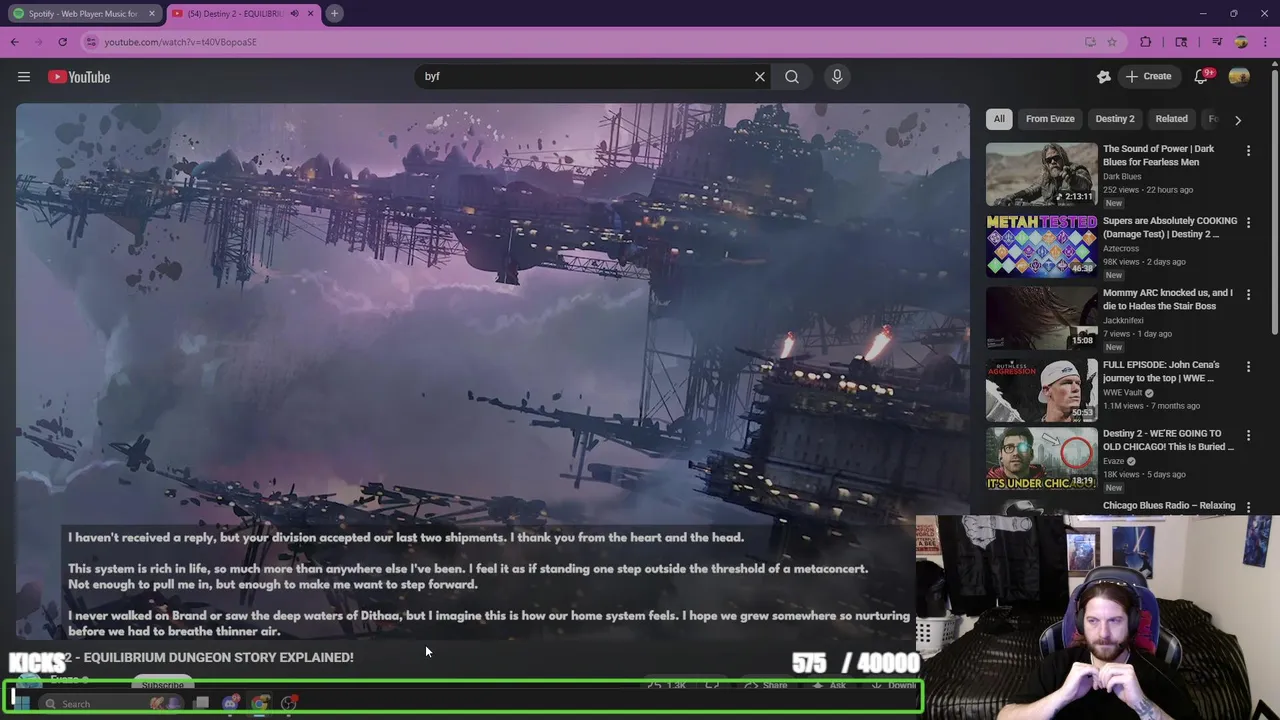Click the star badge icon beside Create
1280x720 pixels.
coord(1104,77)
